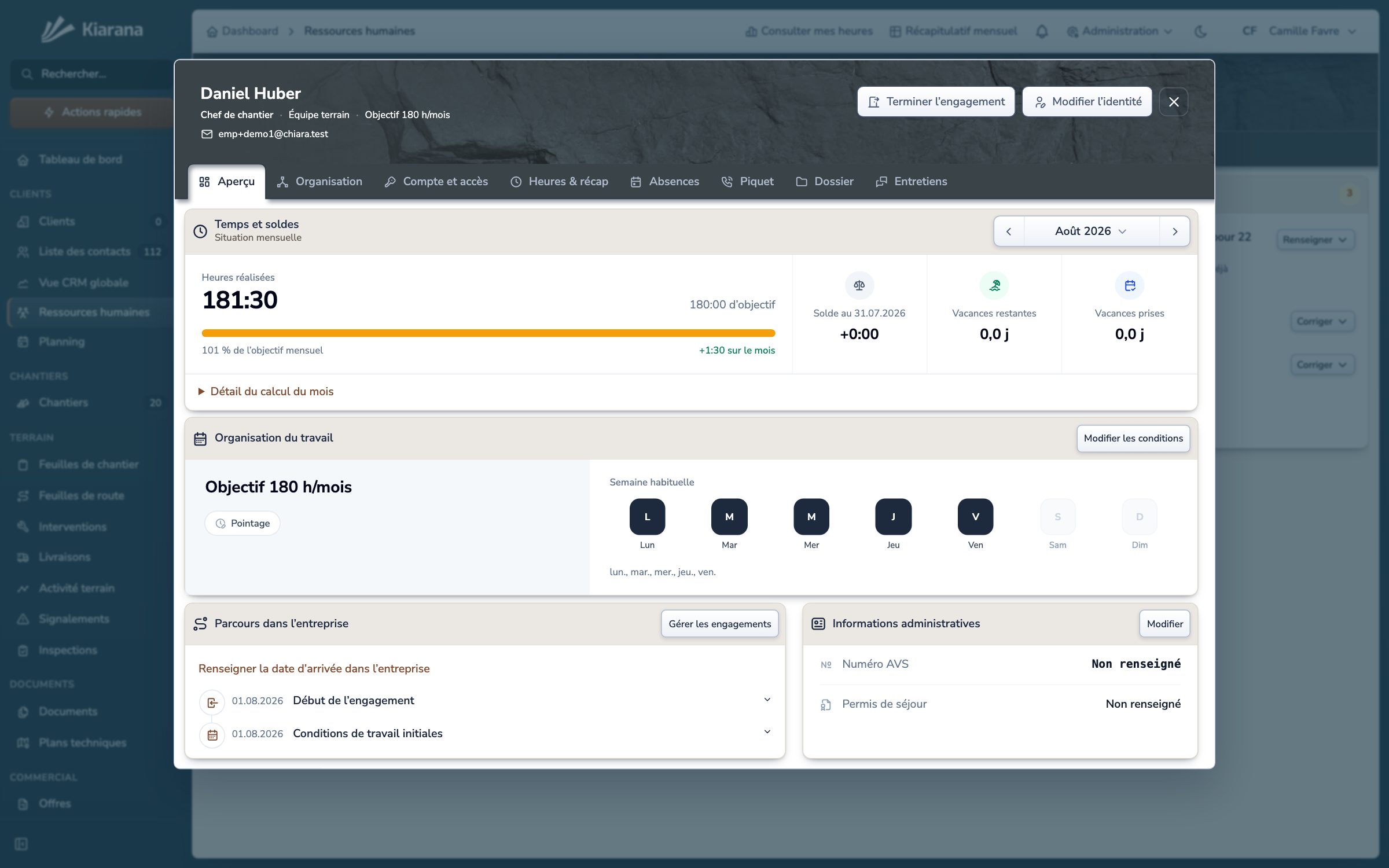This screenshot has width=1389, height=868.
Task: Toggle Tuesday (Mar) day button
Action: click(729, 516)
